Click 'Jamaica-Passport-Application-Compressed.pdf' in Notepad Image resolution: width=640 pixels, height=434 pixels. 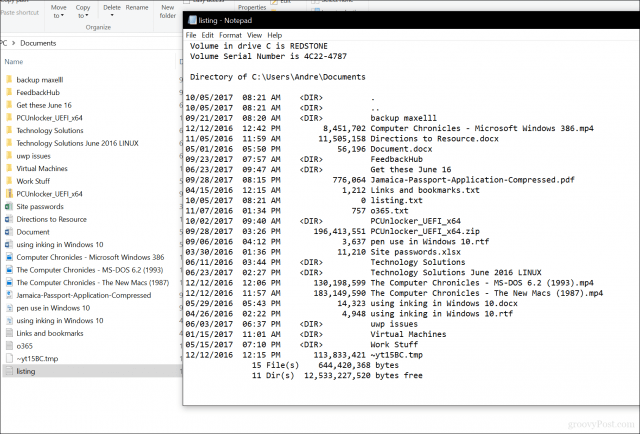coord(472,180)
